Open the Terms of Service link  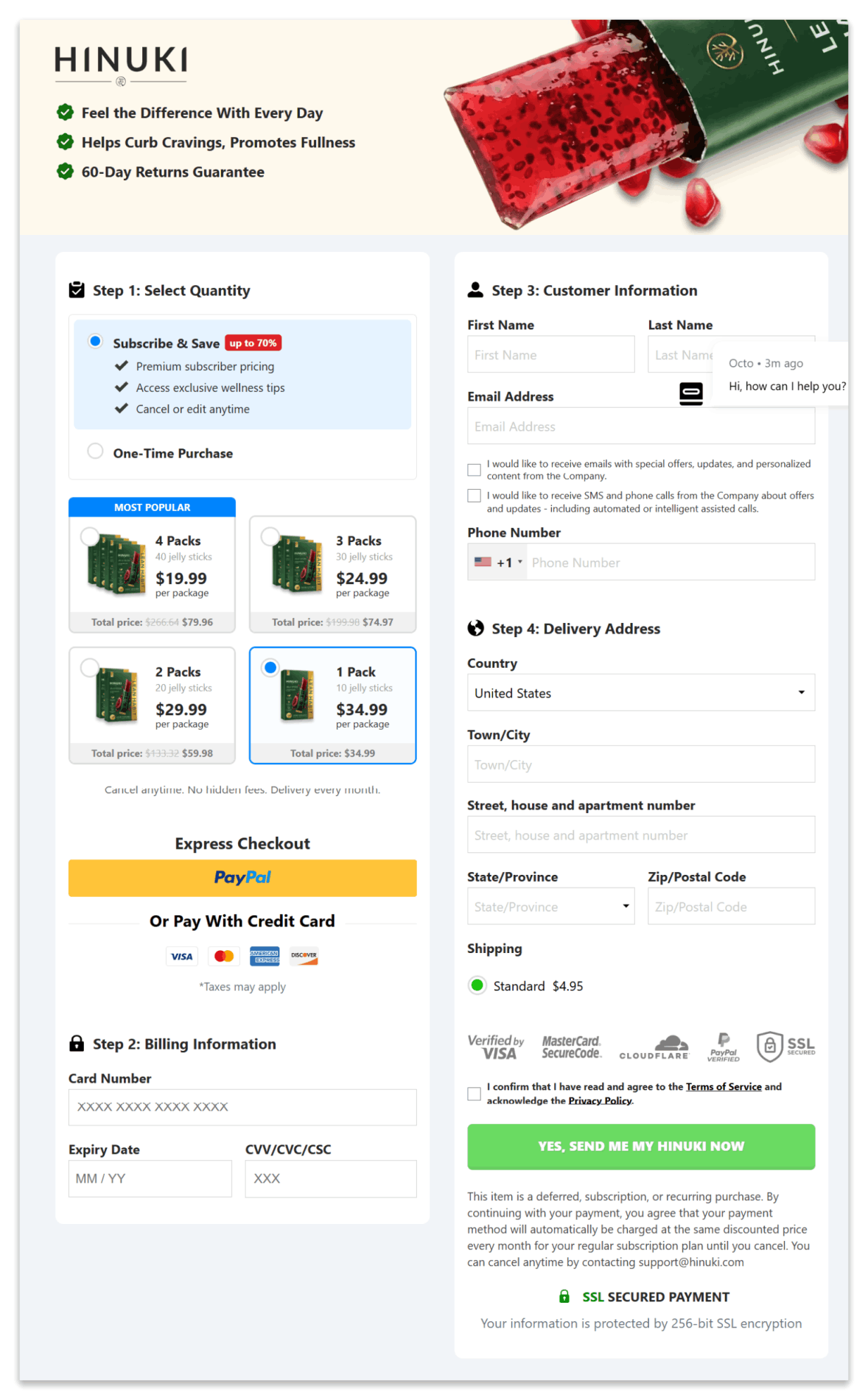click(724, 1087)
